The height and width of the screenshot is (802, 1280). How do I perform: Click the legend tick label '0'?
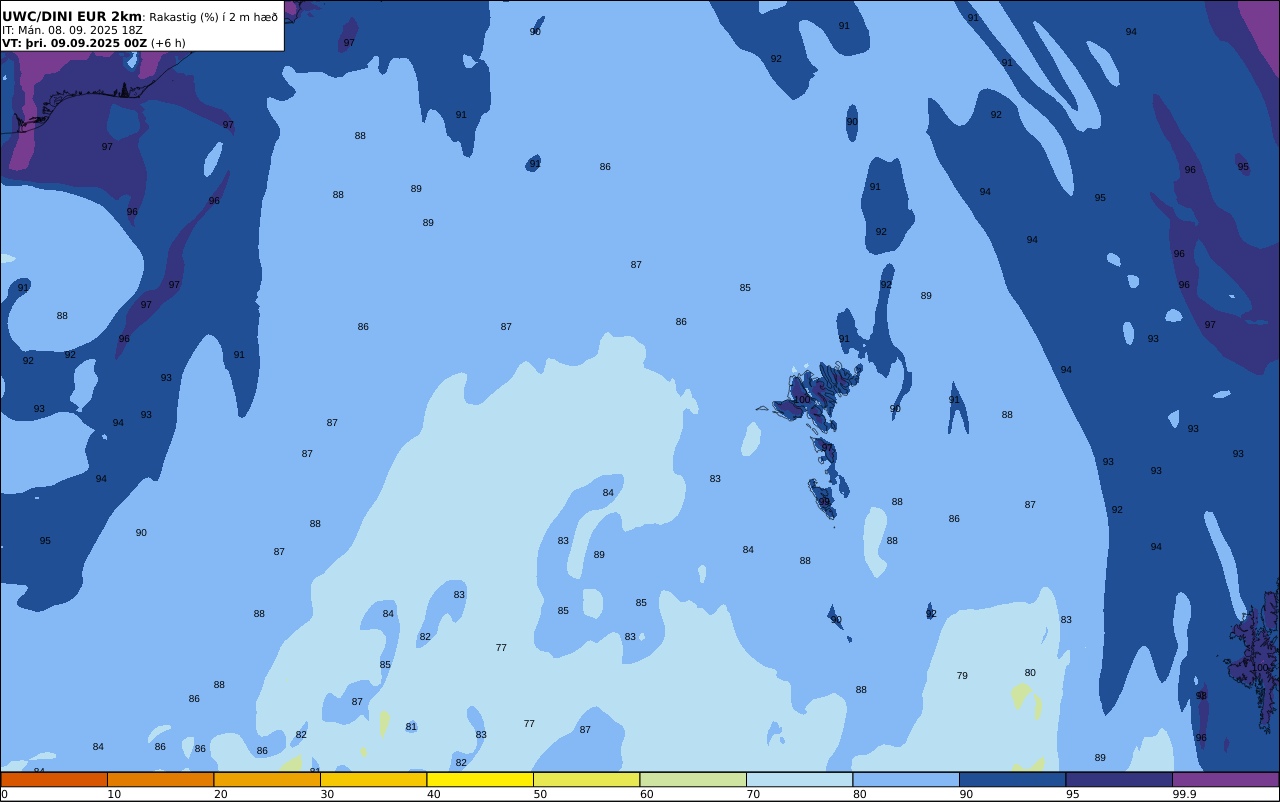pos(4,794)
